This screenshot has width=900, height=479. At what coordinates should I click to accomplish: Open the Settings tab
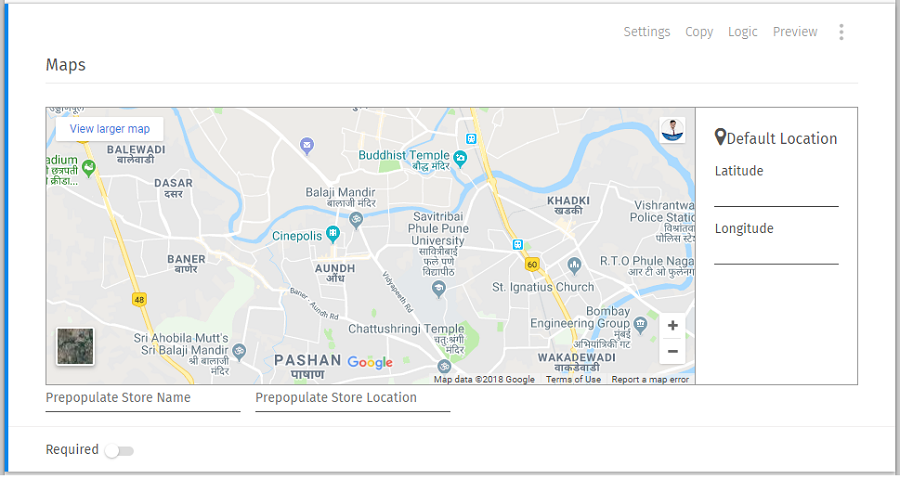[647, 32]
